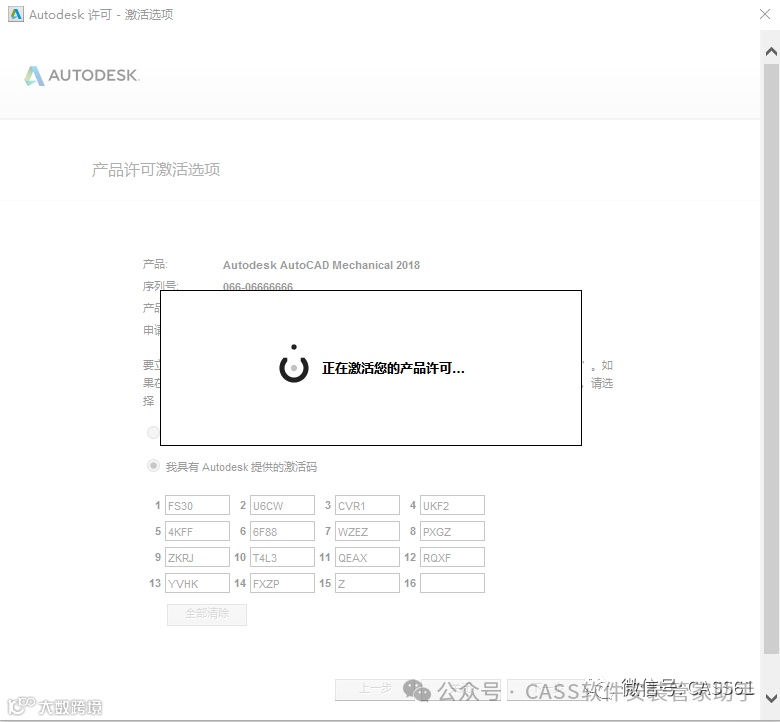Click activation code field 6 with 6F88

282,531
